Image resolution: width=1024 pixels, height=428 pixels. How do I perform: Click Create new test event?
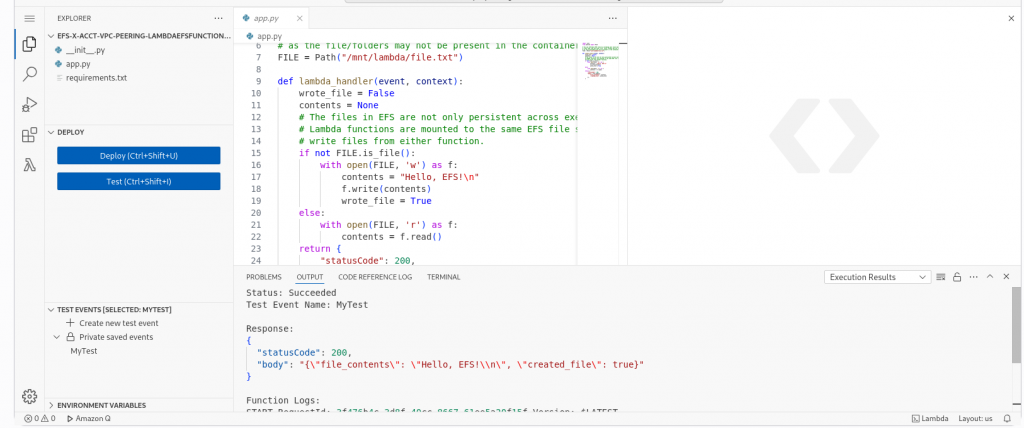[118, 323]
